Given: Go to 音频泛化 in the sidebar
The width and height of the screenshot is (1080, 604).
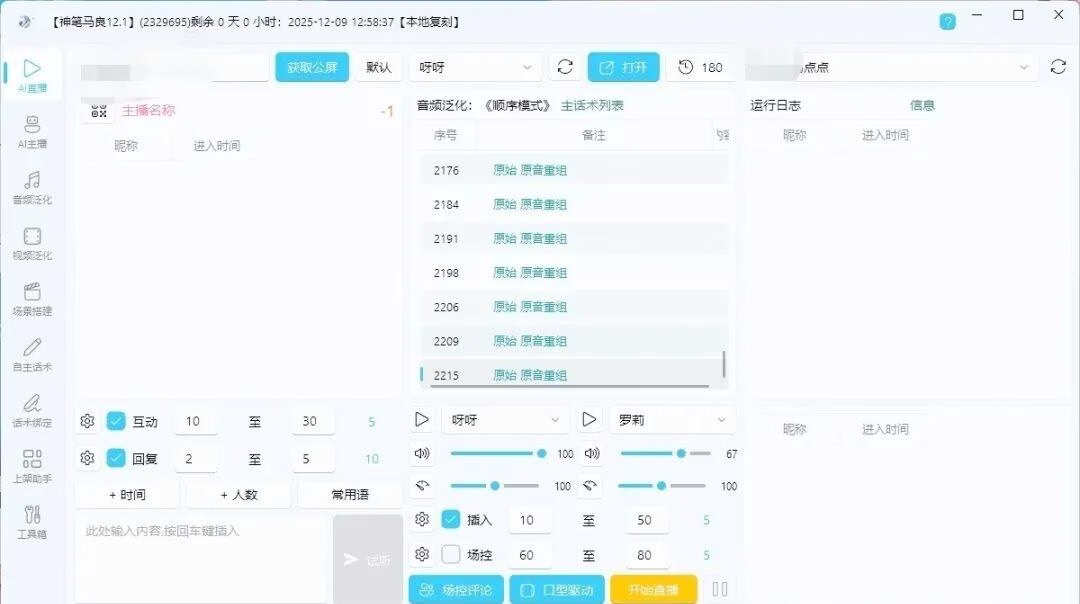Looking at the screenshot, I should coord(32,187).
